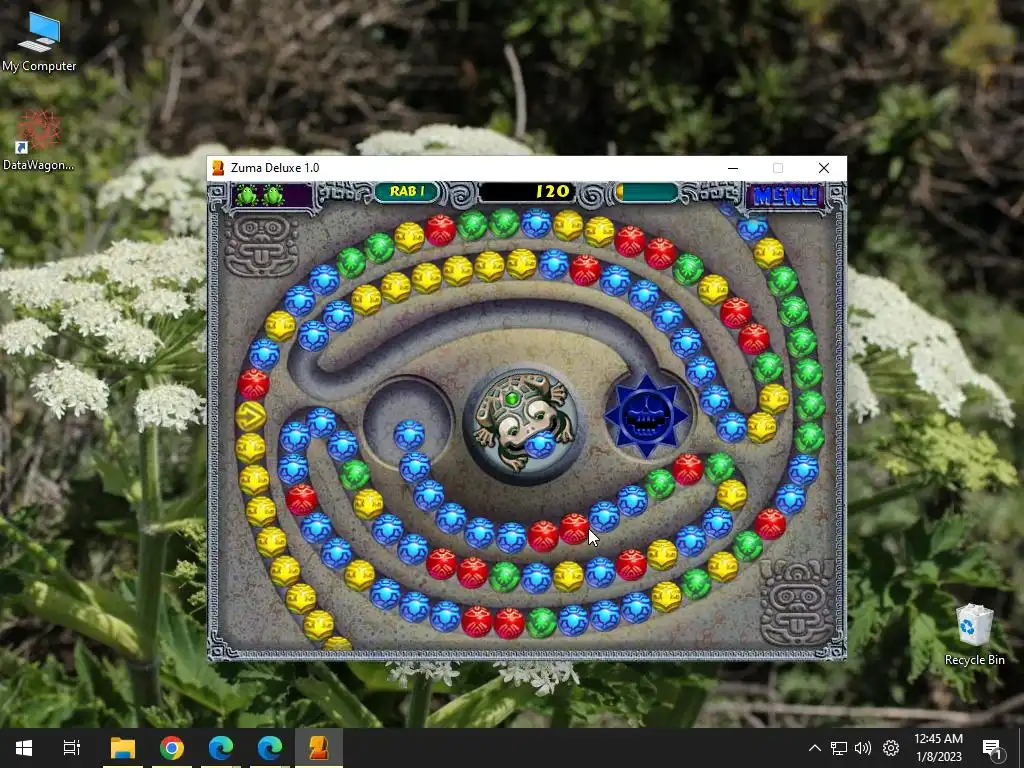Open the Edge icon beside Zuma taskbar button

tap(270, 748)
